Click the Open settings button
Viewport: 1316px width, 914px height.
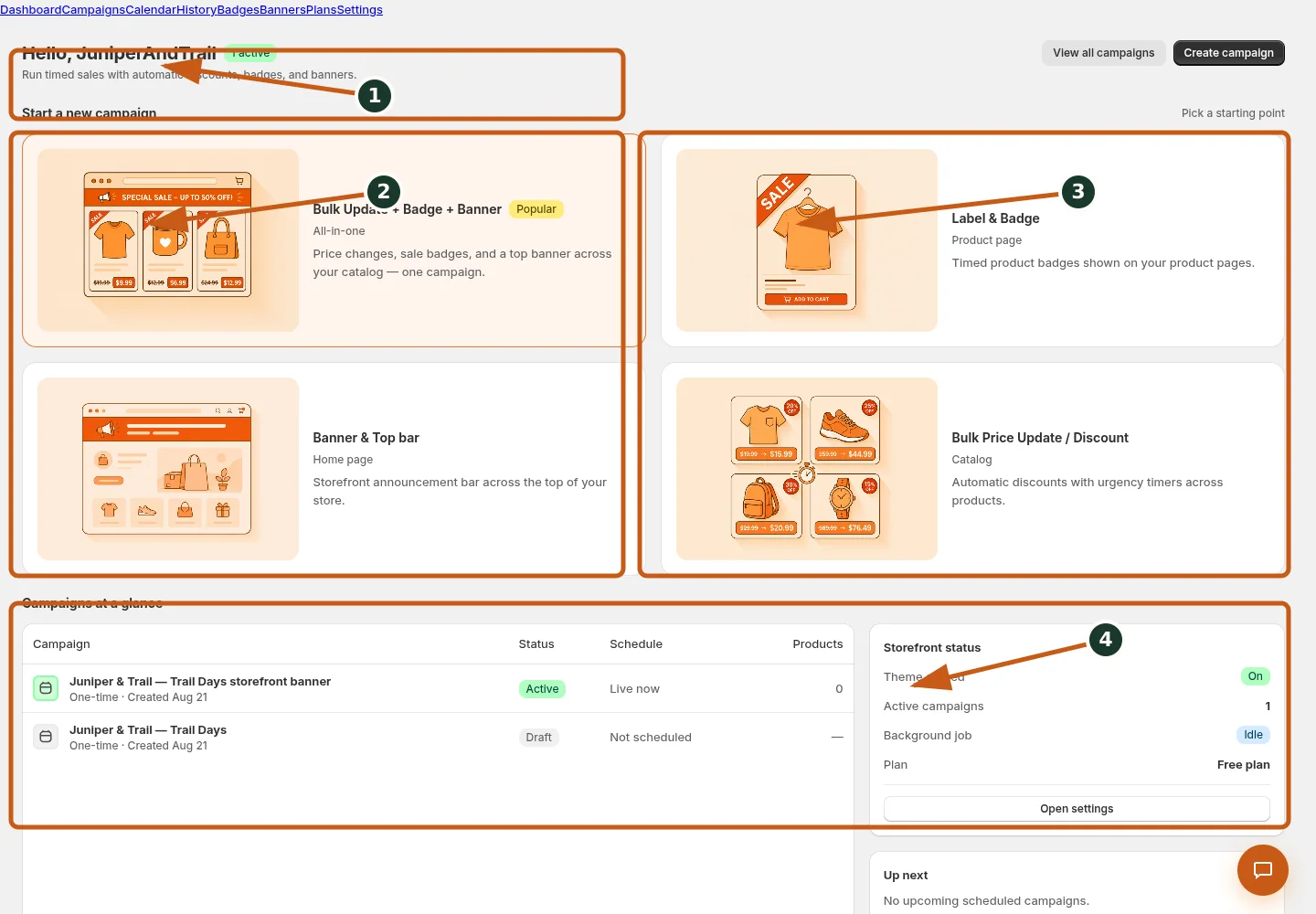1077,809
